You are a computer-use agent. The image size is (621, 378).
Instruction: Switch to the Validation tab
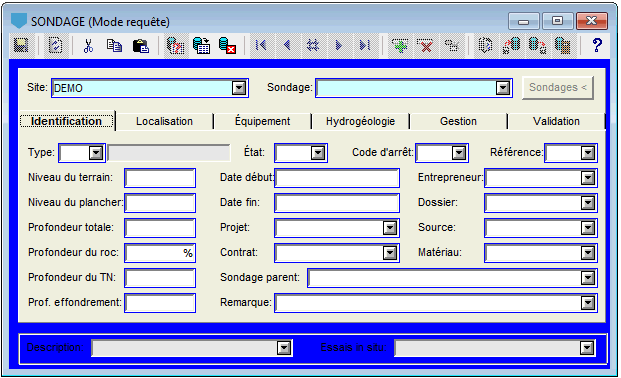pyautogui.click(x=556, y=121)
